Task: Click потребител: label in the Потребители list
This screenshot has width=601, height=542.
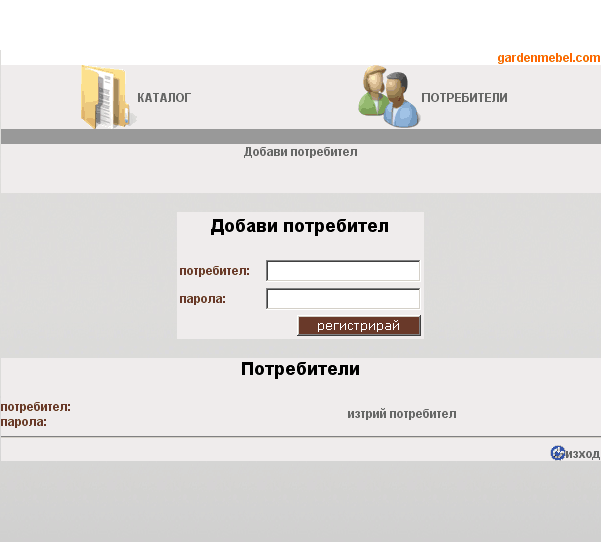Action: coord(36,407)
